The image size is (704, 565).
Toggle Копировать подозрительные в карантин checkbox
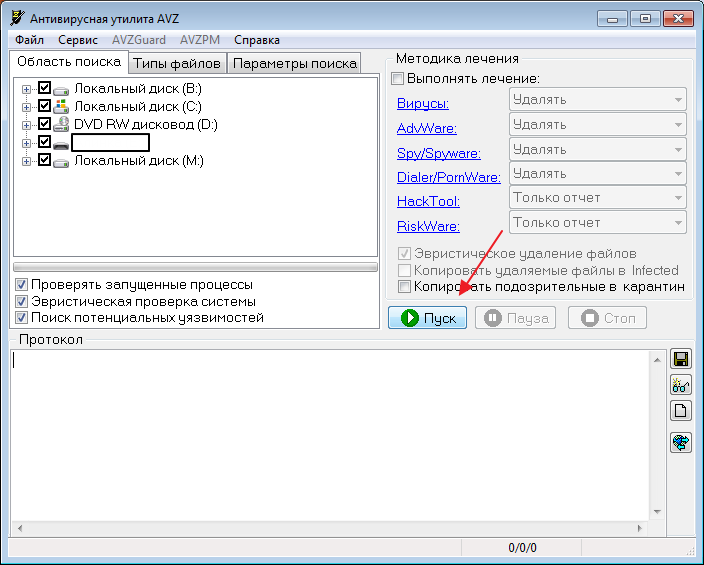405,287
